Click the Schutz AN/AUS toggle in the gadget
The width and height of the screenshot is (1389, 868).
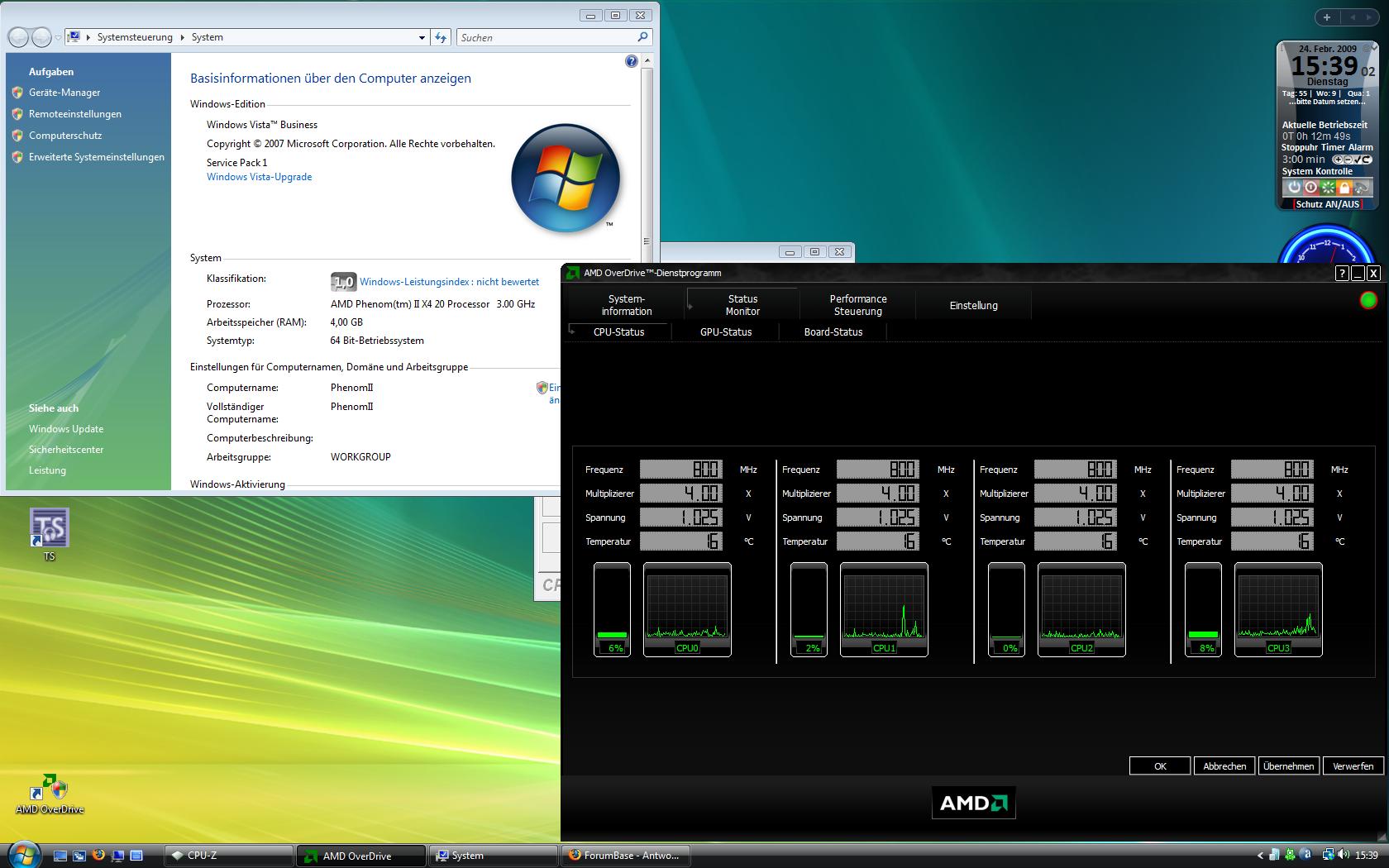coord(1328,204)
